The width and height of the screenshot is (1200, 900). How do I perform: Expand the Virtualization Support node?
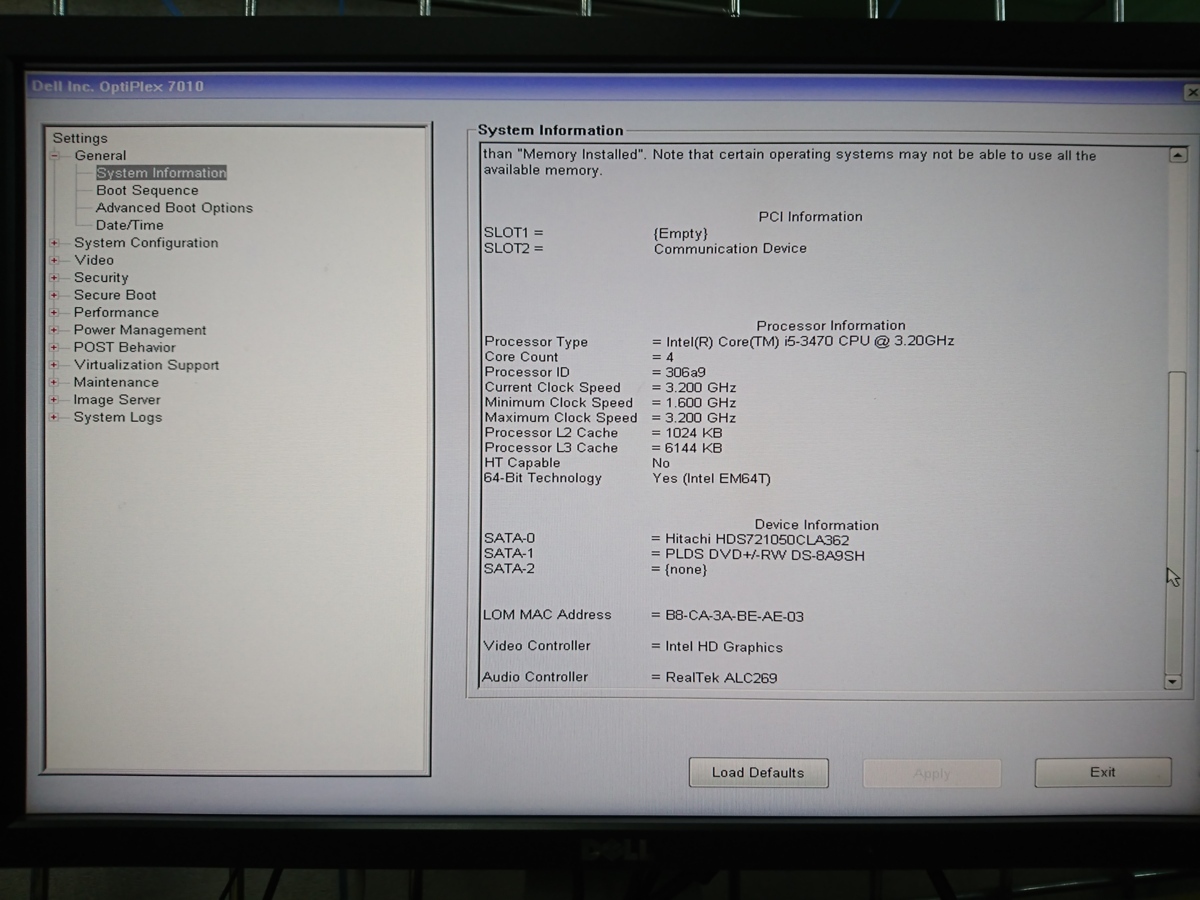(54, 365)
